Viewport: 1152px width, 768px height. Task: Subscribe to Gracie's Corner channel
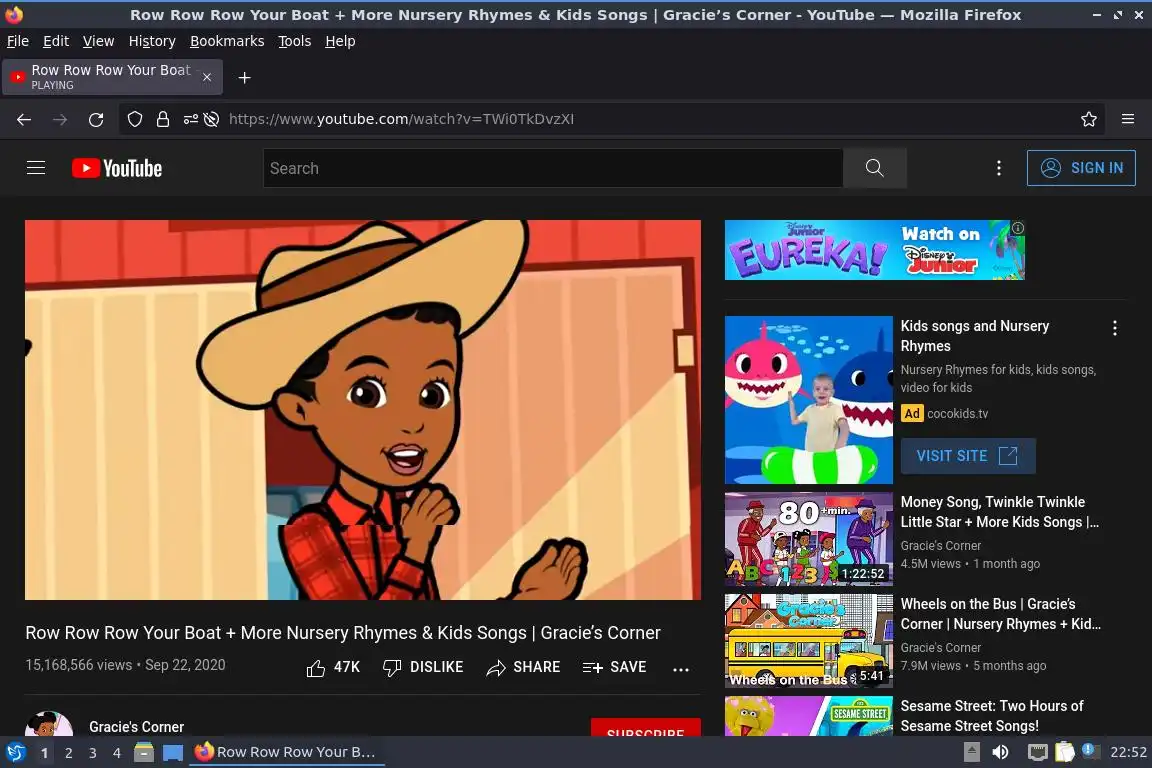[645, 728]
